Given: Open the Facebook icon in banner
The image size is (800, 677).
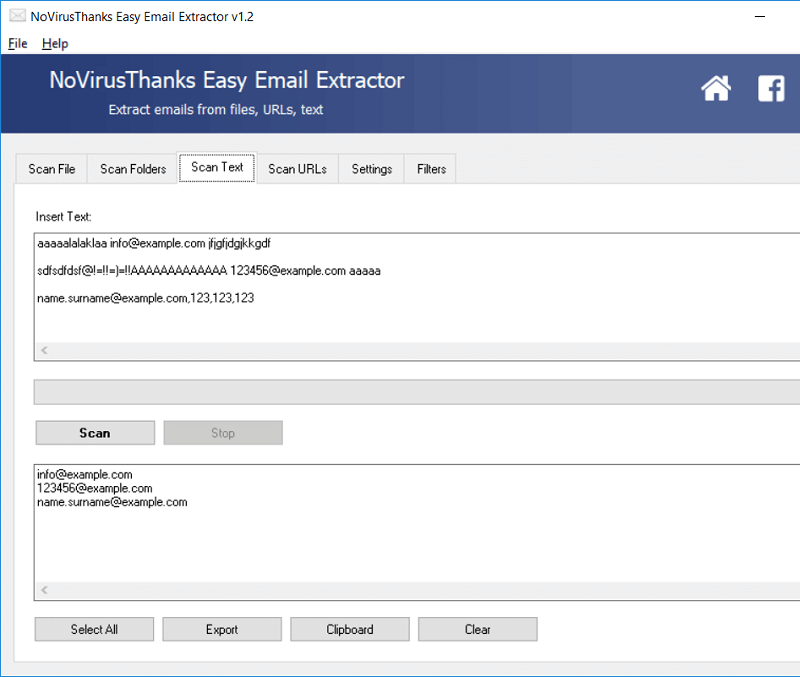Looking at the screenshot, I should (x=771, y=89).
